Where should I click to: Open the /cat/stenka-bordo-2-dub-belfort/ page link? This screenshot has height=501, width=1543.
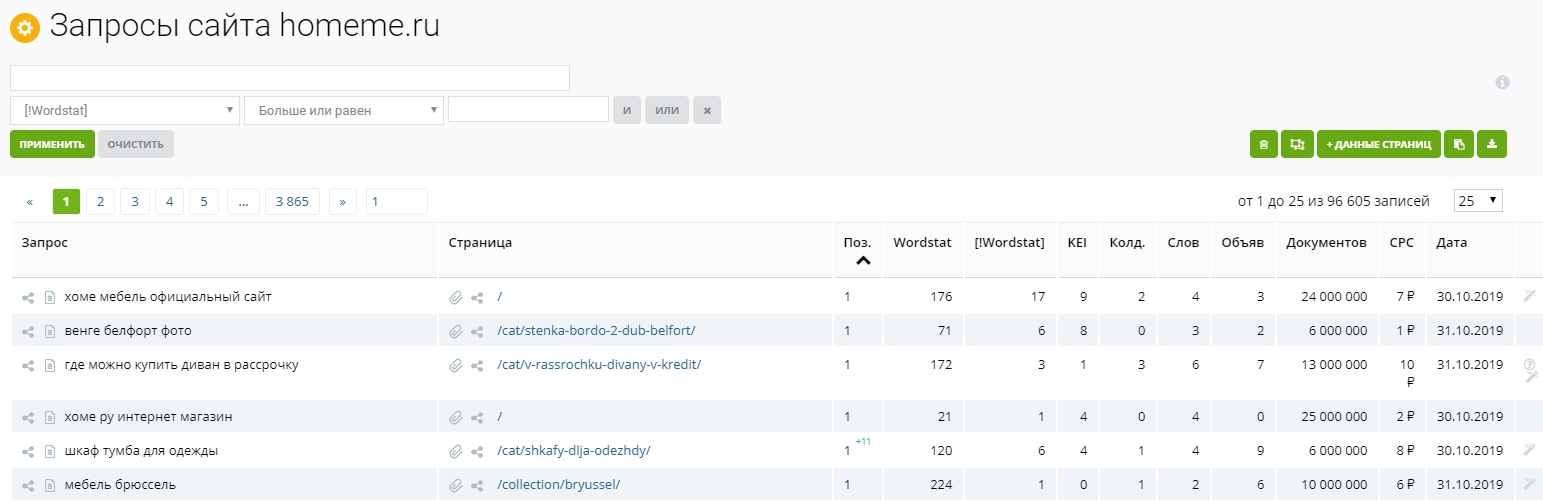(596, 331)
